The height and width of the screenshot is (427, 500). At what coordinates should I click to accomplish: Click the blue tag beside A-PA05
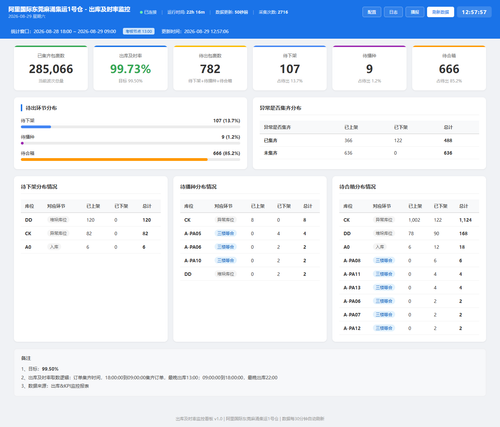coord(226,233)
